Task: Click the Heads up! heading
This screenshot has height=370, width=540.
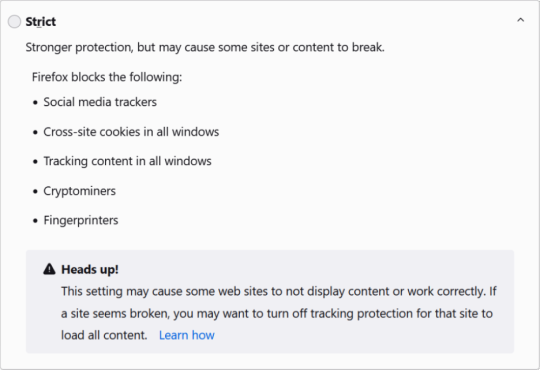Action: tap(90, 269)
